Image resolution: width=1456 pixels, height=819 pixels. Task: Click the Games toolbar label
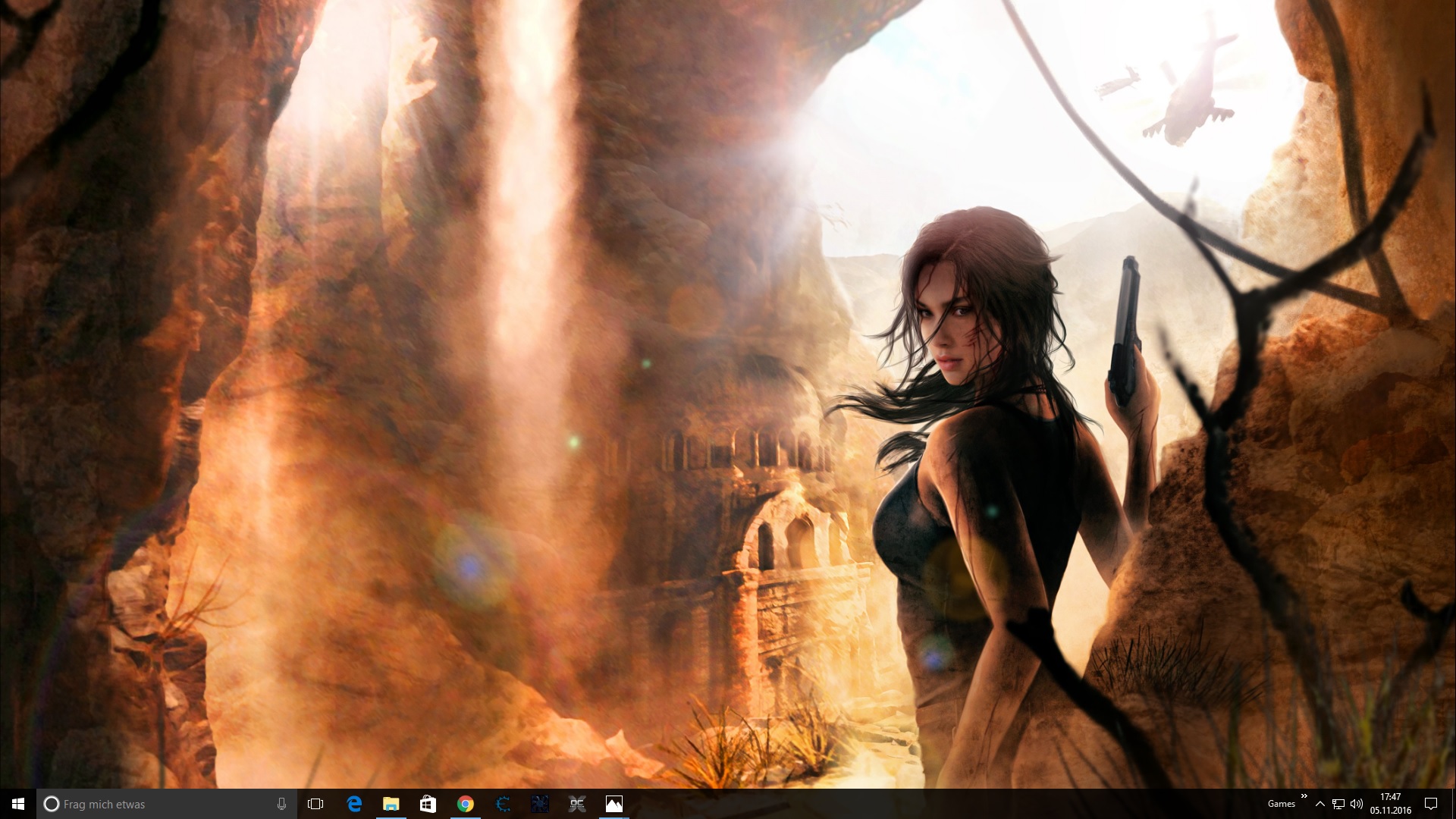pyautogui.click(x=1281, y=804)
